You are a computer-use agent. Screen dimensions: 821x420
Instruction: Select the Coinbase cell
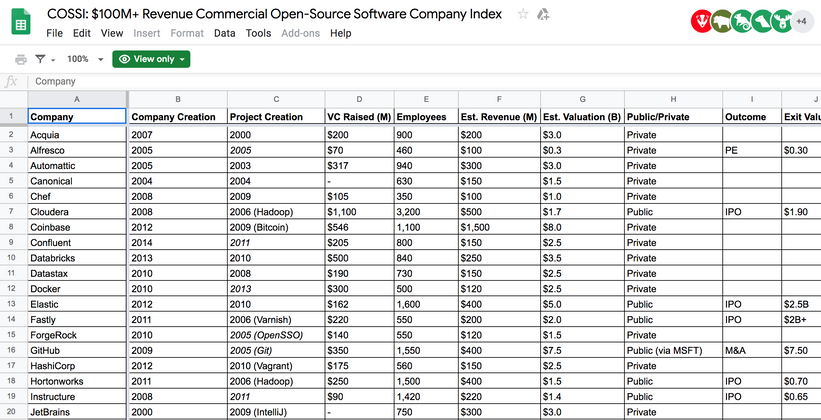(77, 227)
